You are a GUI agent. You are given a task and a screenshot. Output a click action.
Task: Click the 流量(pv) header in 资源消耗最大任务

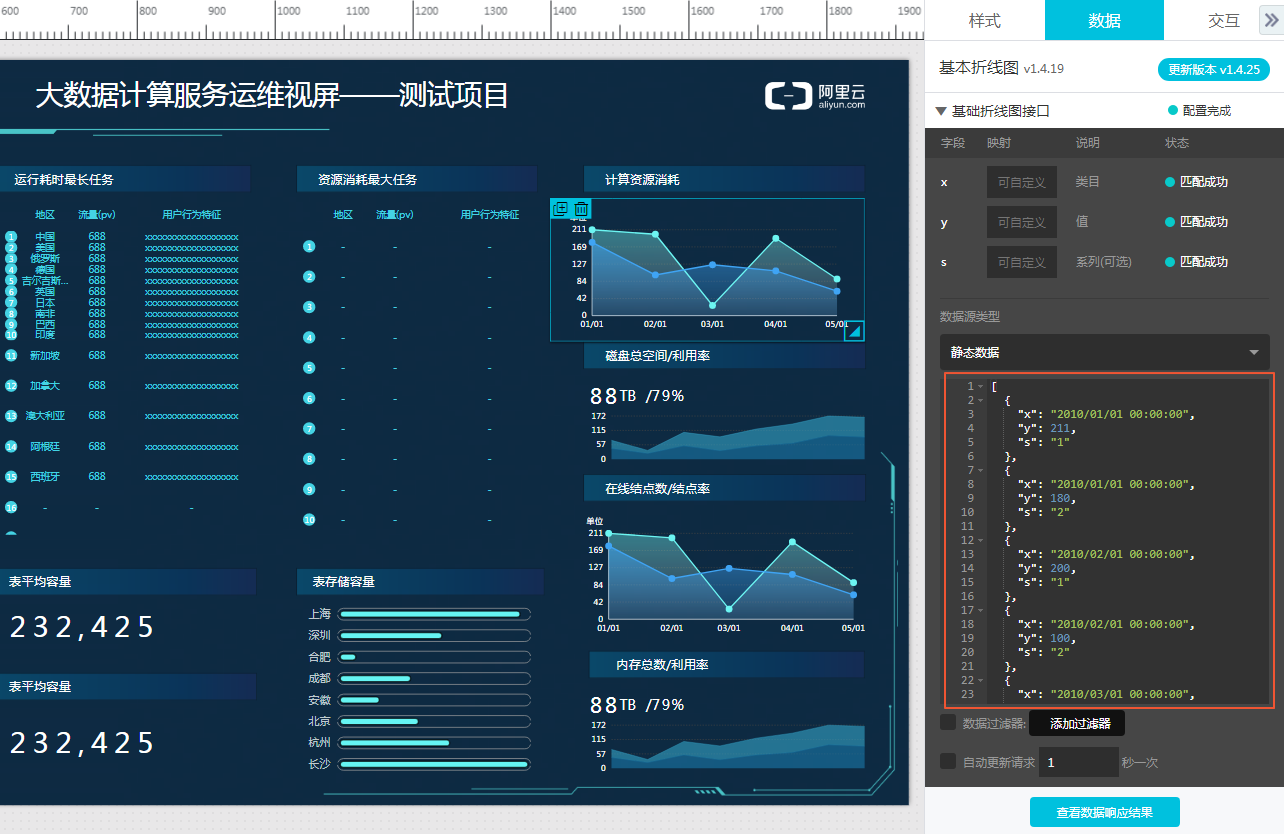394,215
